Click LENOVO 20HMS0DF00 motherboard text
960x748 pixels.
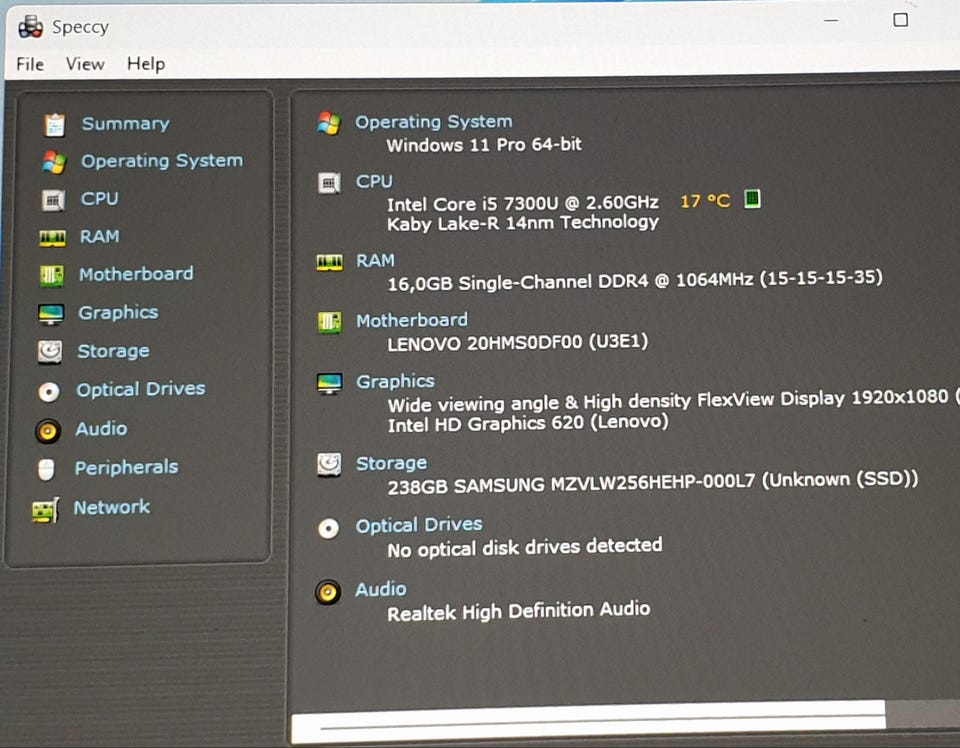pos(517,342)
